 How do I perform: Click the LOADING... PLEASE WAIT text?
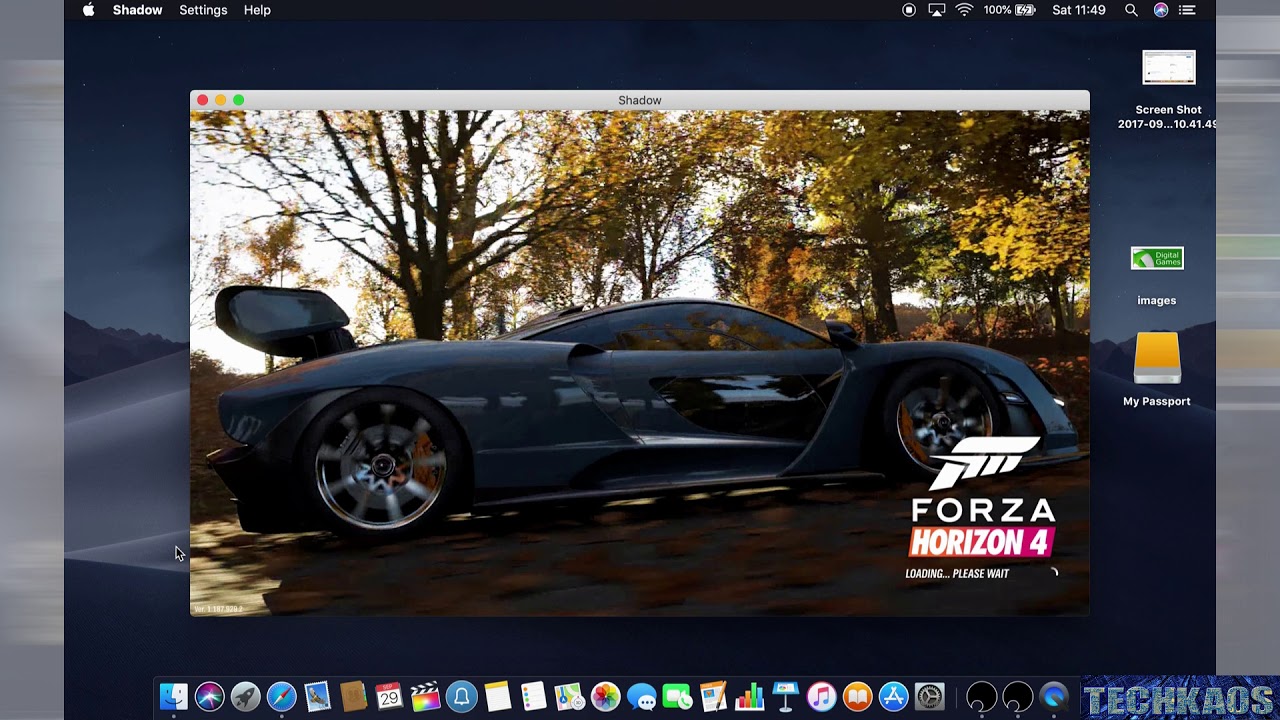point(957,574)
